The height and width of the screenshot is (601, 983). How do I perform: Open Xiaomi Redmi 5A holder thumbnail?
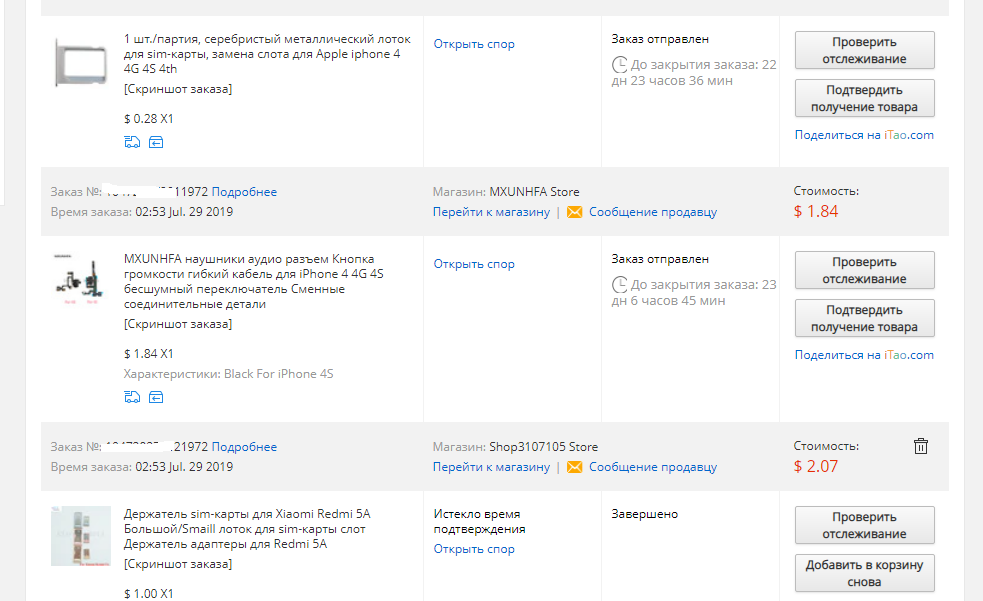(81, 536)
